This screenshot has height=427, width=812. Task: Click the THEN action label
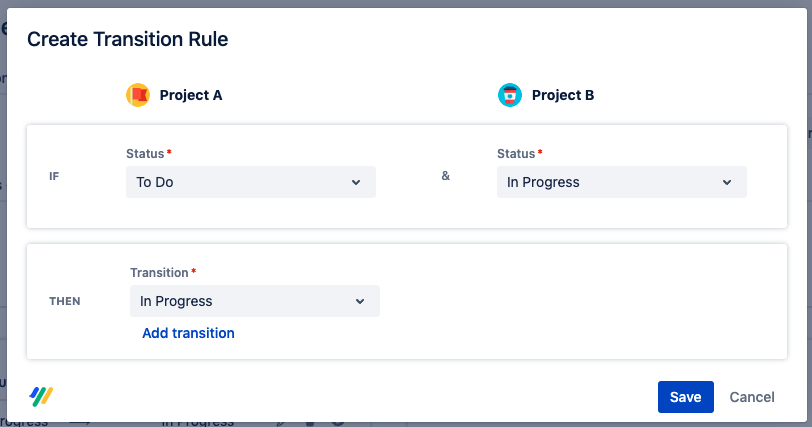pos(65,301)
